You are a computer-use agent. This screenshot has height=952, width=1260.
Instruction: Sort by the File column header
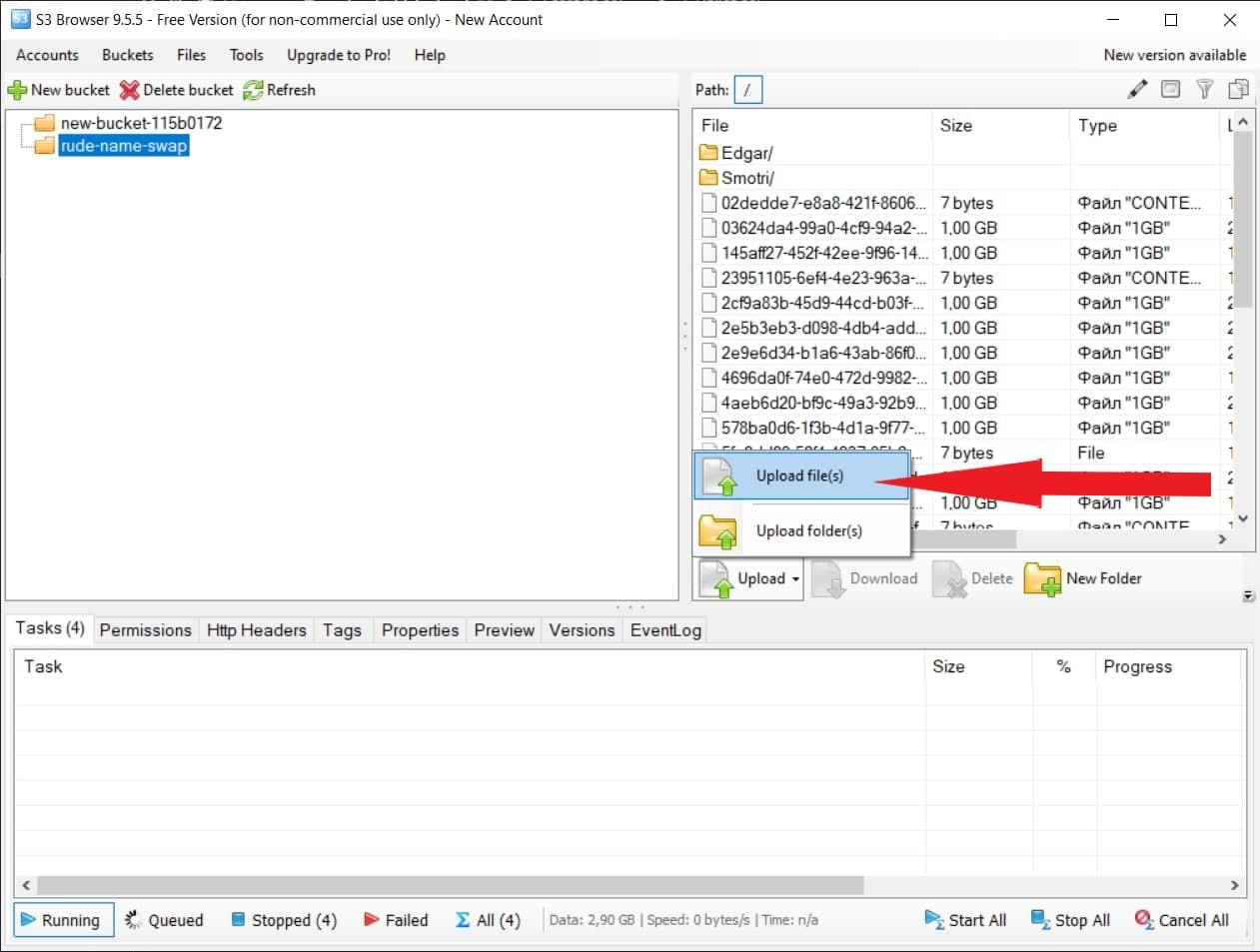click(812, 126)
